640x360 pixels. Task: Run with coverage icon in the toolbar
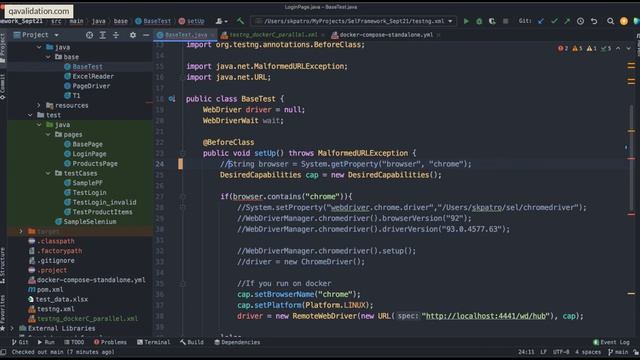point(492,21)
